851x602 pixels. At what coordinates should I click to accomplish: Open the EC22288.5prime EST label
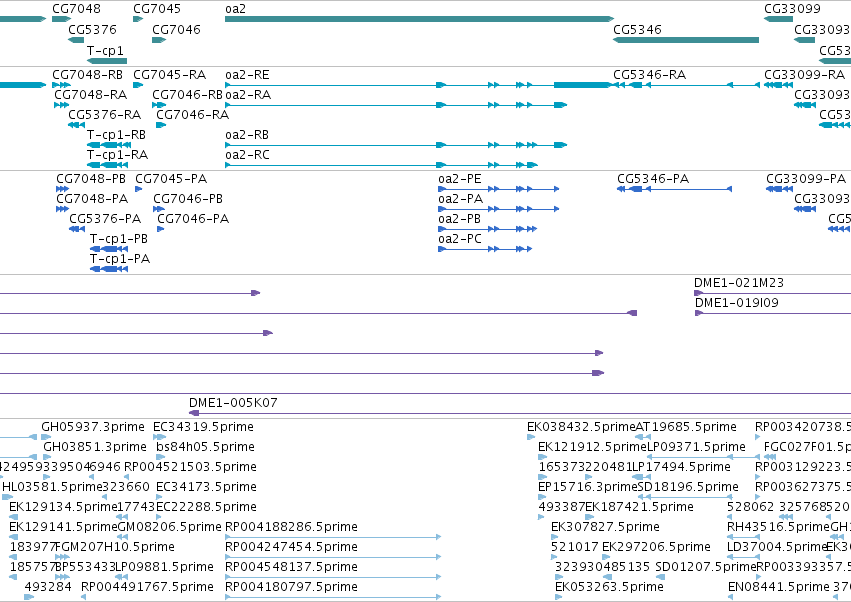(x=206, y=507)
